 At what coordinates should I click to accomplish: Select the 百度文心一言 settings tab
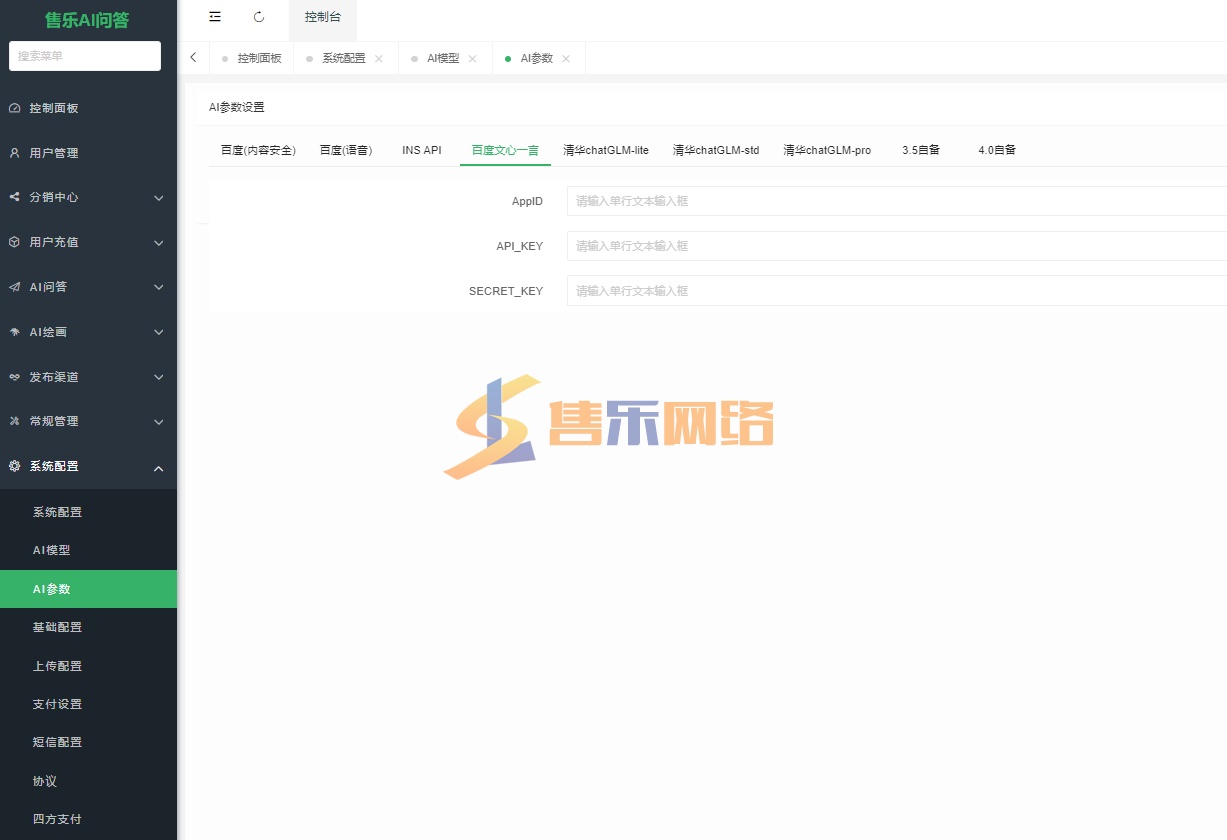(x=505, y=150)
